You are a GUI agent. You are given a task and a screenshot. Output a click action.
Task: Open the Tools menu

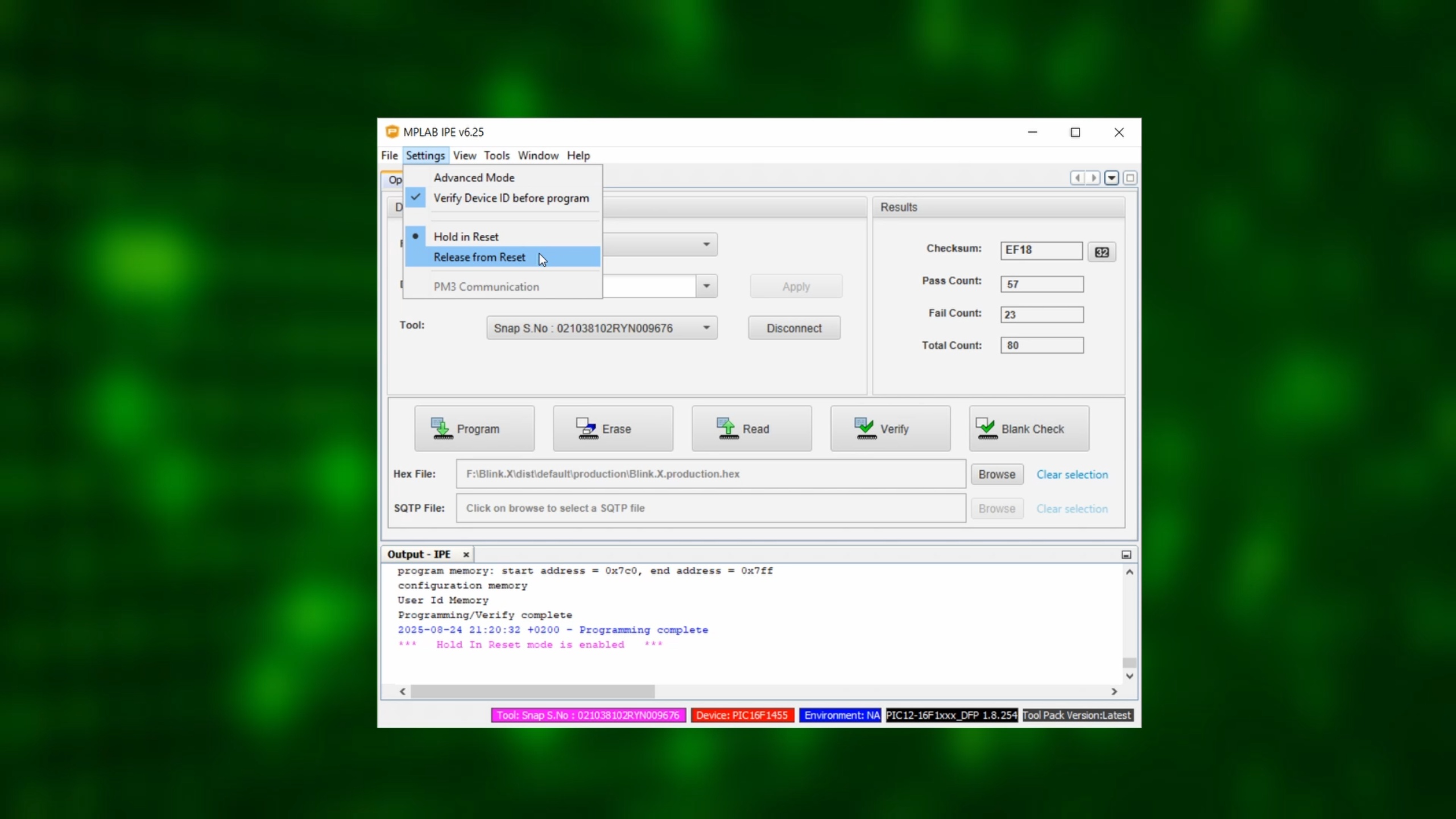click(x=496, y=155)
